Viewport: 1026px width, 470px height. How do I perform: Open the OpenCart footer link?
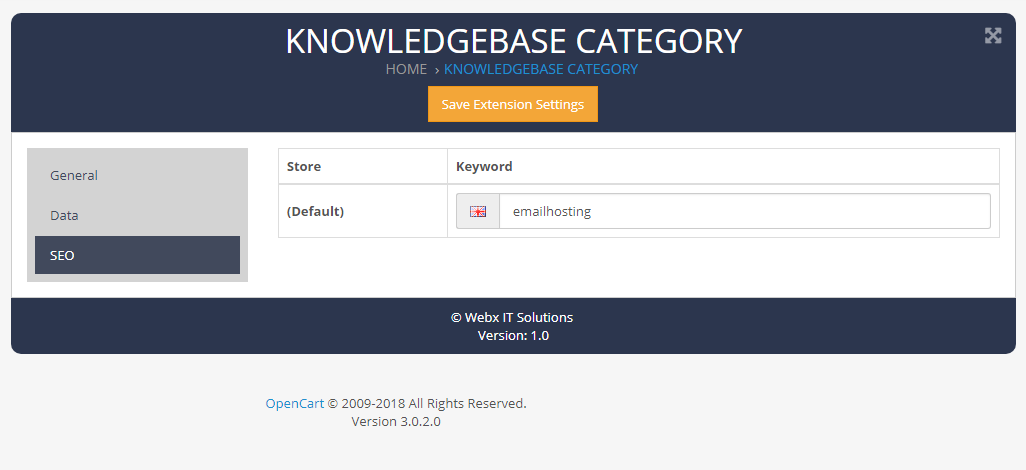pos(294,403)
